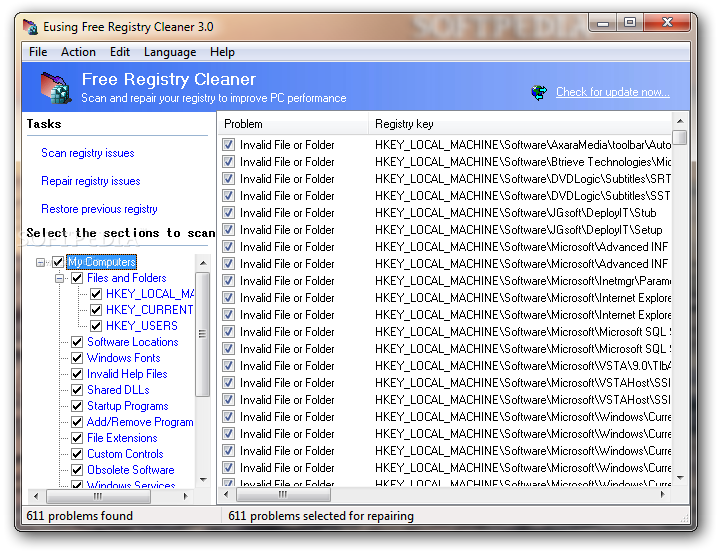
Task: Select the My Computers tree label
Action: click(102, 262)
